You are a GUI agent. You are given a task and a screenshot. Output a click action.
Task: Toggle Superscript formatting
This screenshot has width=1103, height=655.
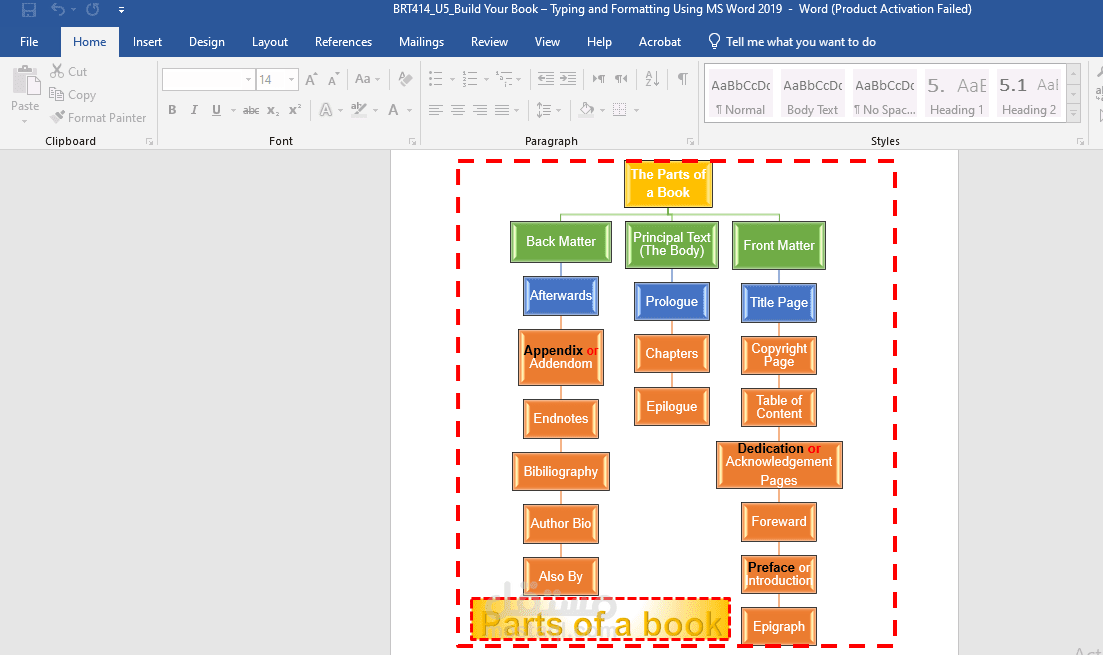coord(295,110)
